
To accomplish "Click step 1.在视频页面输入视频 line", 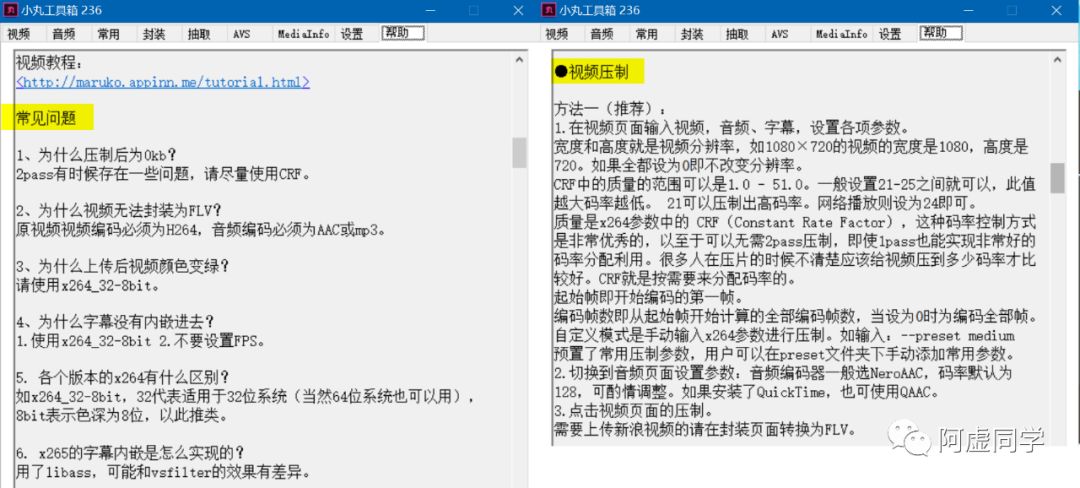I will (x=733, y=128).
